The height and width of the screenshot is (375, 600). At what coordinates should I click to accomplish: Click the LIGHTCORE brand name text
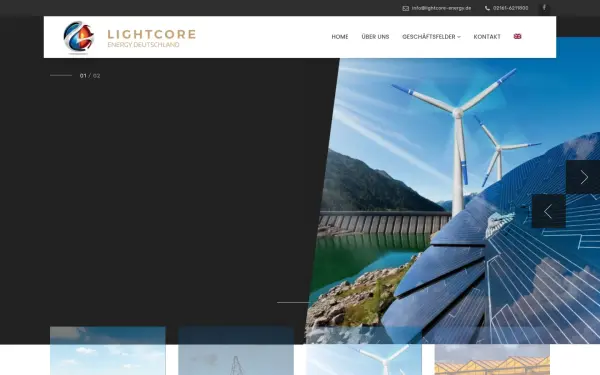pyautogui.click(x=152, y=34)
